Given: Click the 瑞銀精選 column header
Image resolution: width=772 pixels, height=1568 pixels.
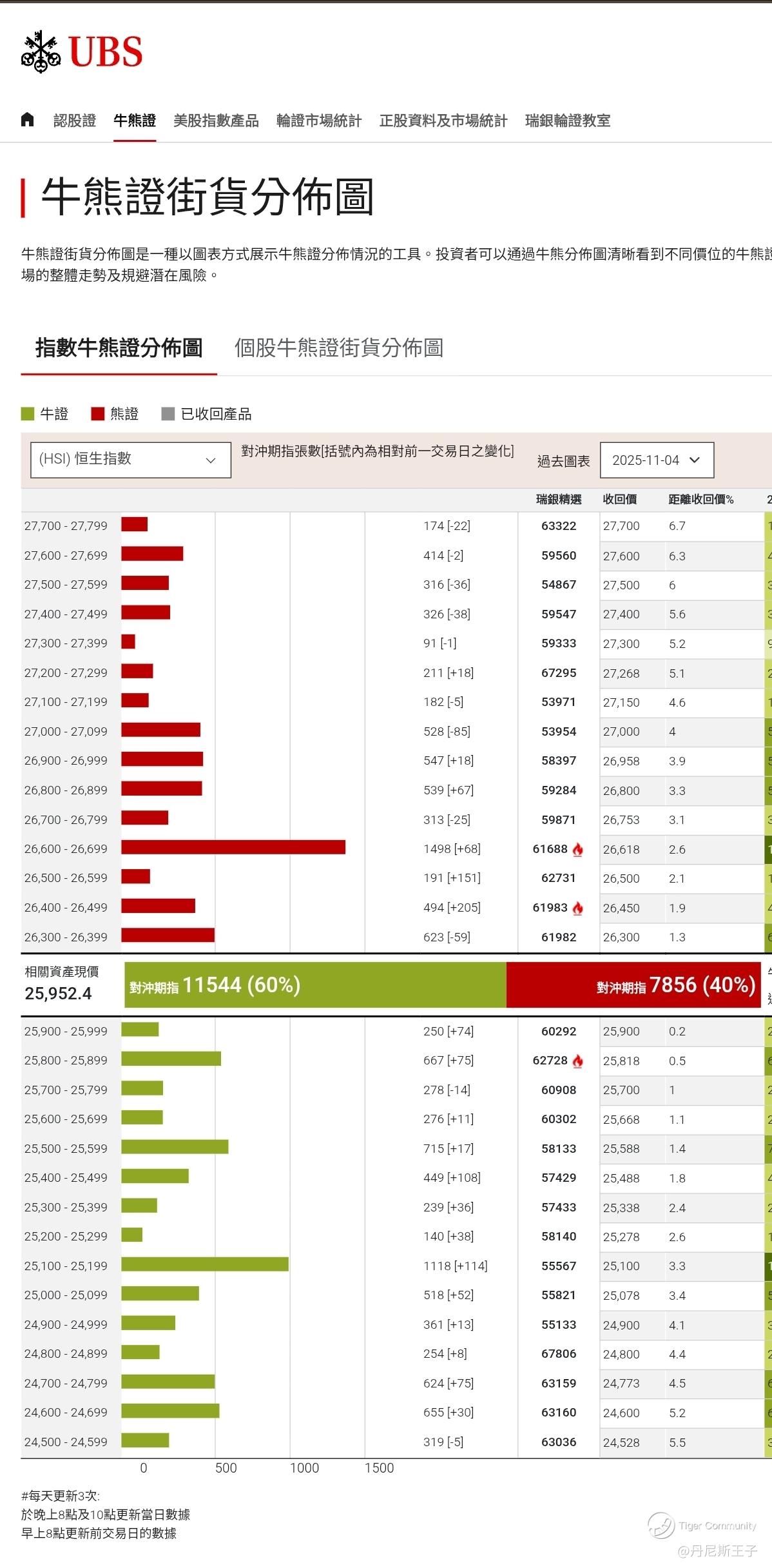Looking at the screenshot, I should pos(559,500).
